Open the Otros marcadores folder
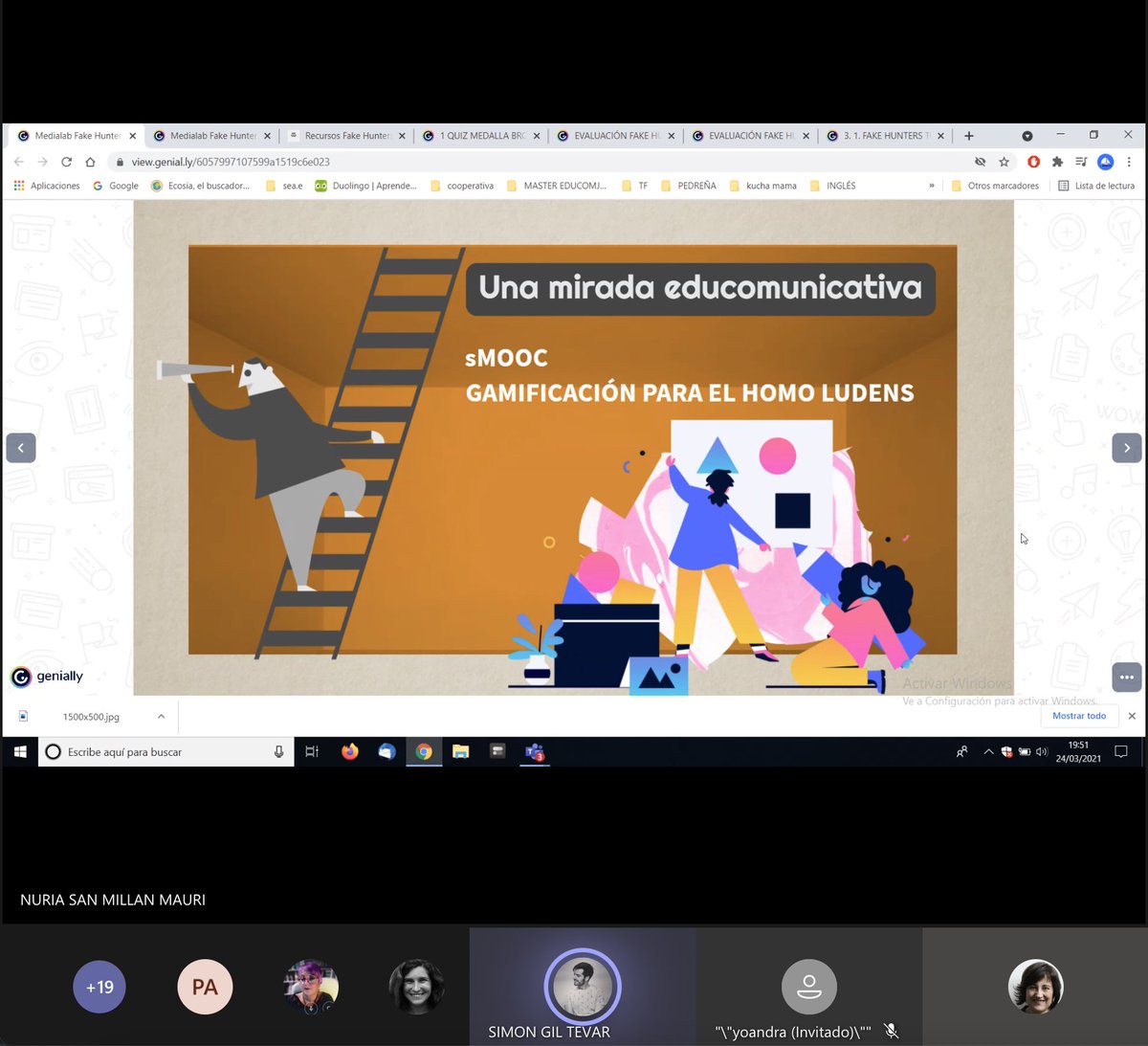This screenshot has width=1148, height=1046. (x=995, y=186)
